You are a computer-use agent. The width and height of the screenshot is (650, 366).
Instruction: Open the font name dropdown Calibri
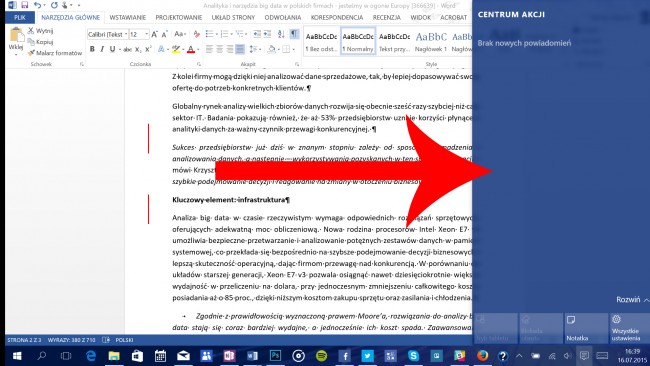pyautogui.click(x=107, y=34)
